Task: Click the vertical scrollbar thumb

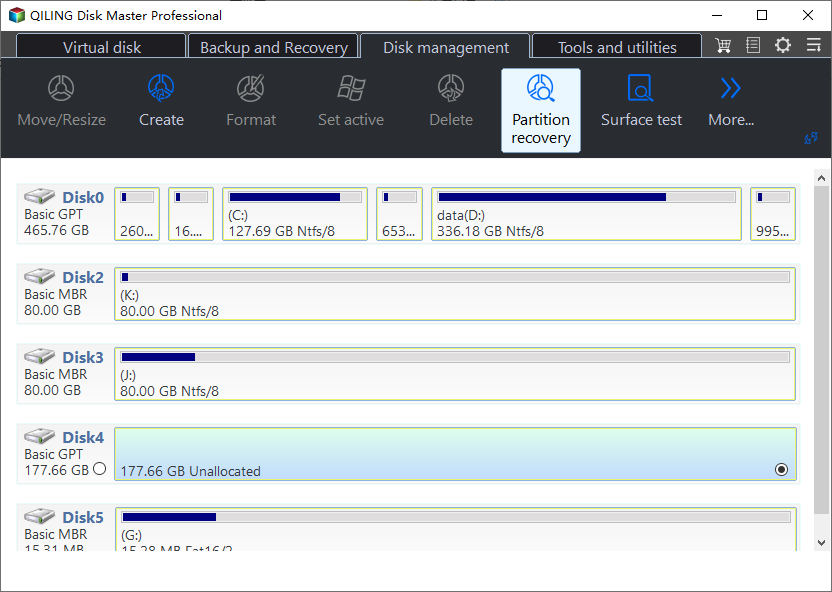Action: 821,350
